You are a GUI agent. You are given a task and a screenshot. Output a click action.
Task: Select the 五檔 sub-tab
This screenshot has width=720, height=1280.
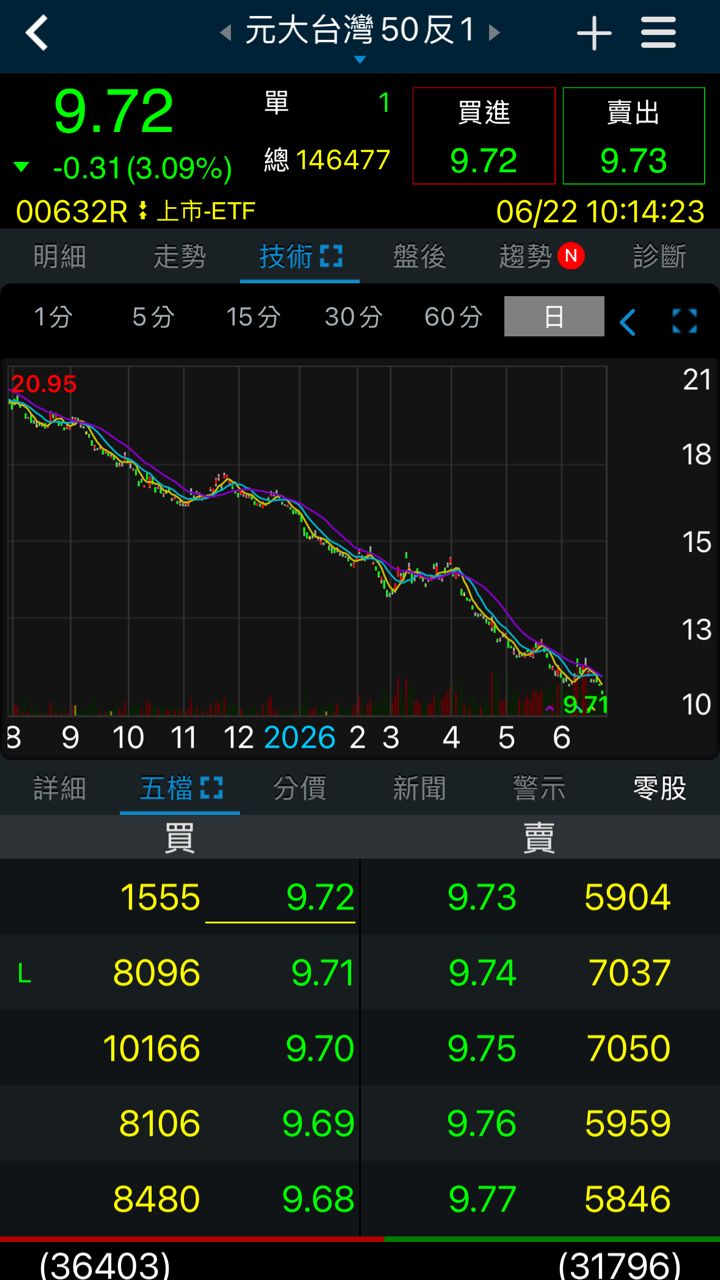(x=166, y=788)
